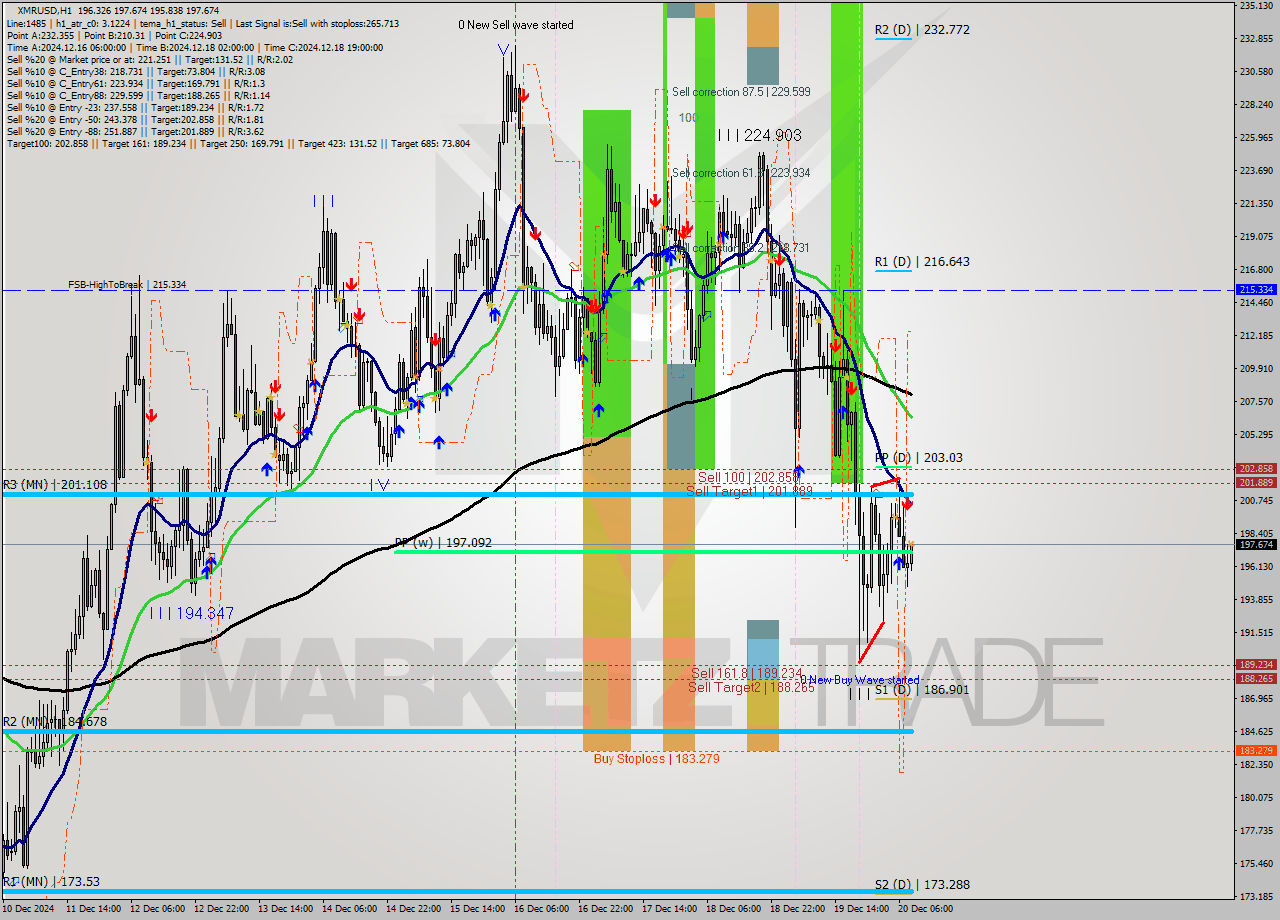Select the R3 (MN) | 201.108 label
The height and width of the screenshot is (920, 1280).
54,485
